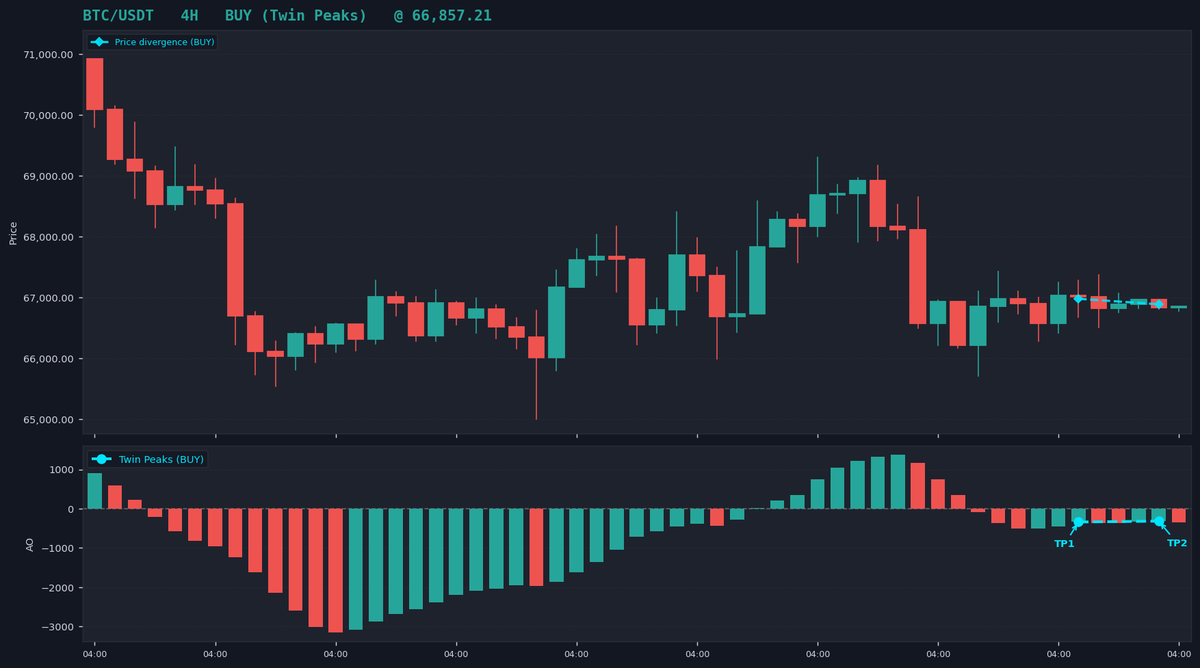This screenshot has width=1200, height=668.
Task: Click the 1000 tick on AO axis
Action: [x=62, y=470]
